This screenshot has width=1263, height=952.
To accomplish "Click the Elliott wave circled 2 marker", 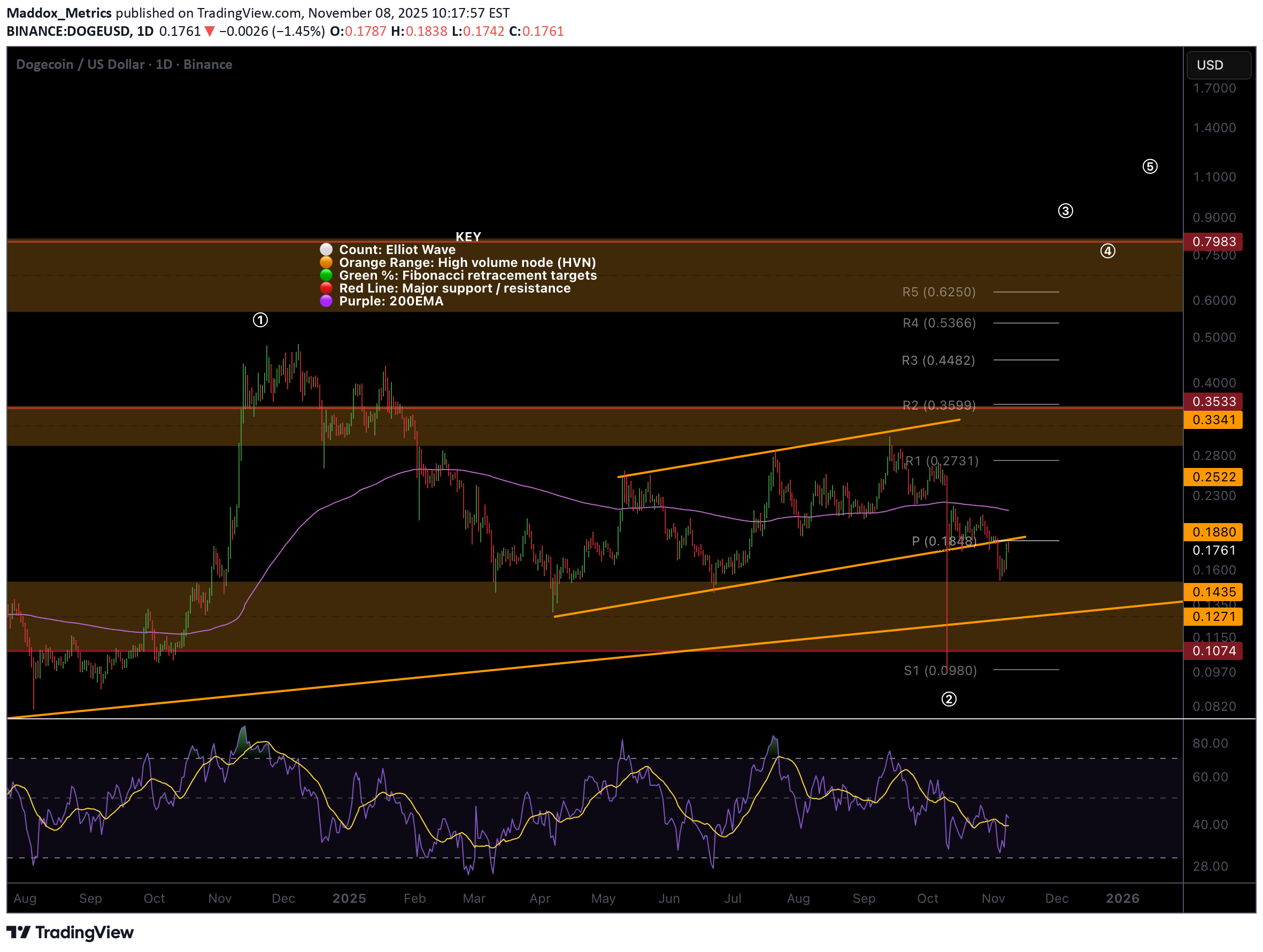I will 949,700.
